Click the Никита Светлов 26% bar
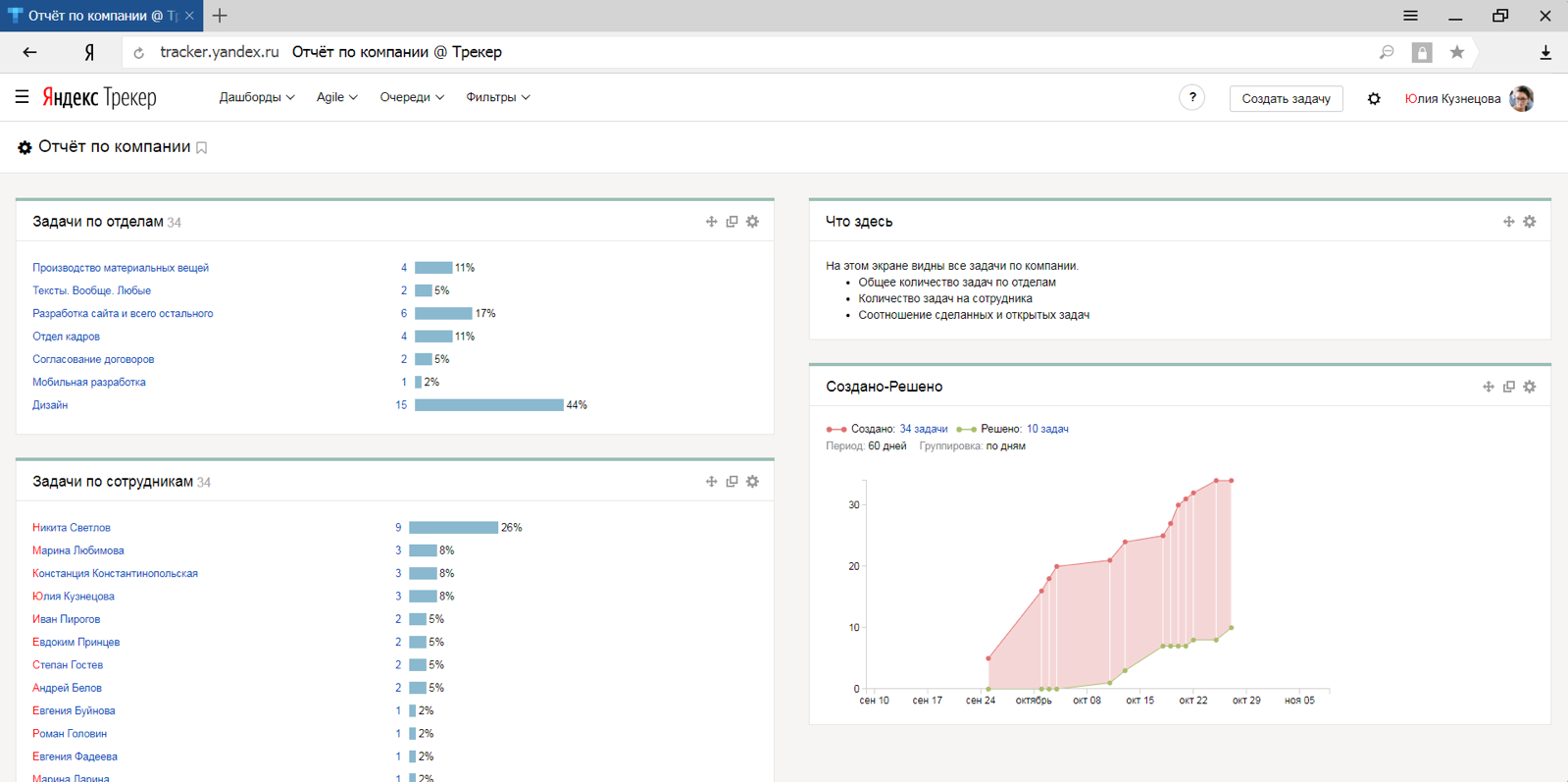The image size is (1568, 782). click(454, 528)
